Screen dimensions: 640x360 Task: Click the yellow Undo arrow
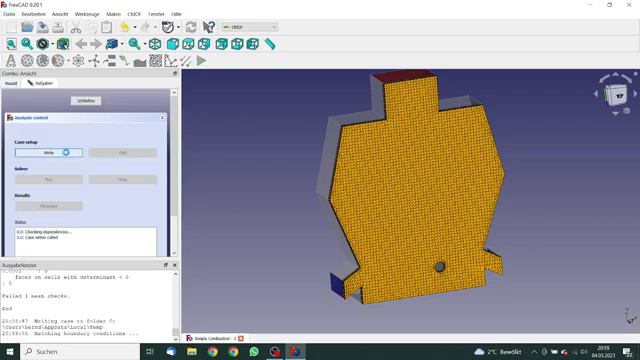point(124,27)
